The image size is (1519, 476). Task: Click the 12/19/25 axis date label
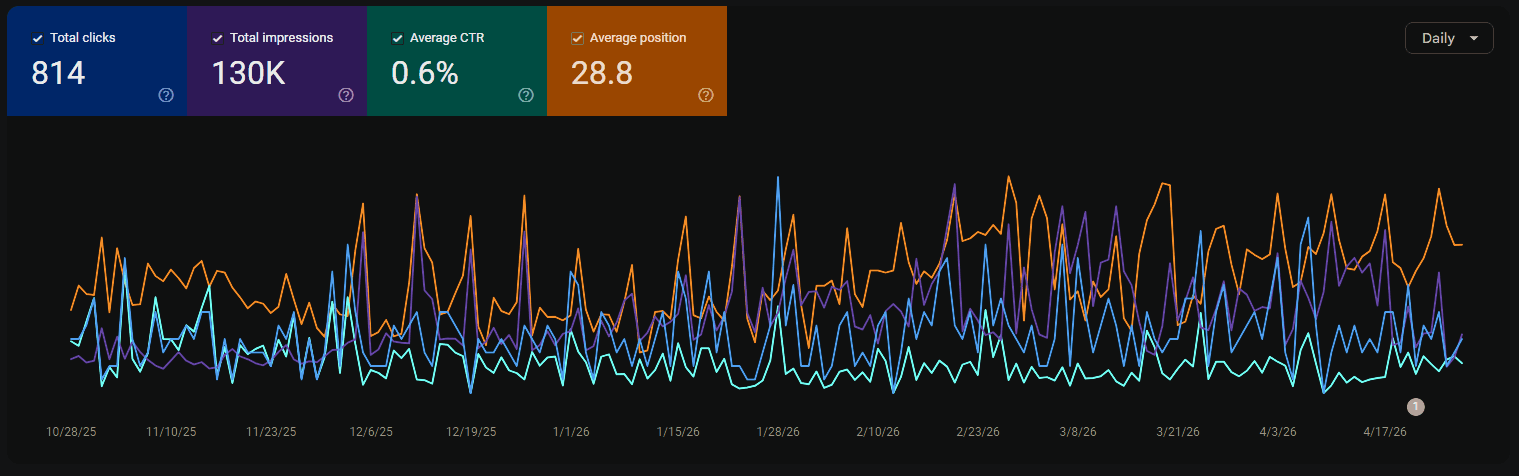click(471, 432)
